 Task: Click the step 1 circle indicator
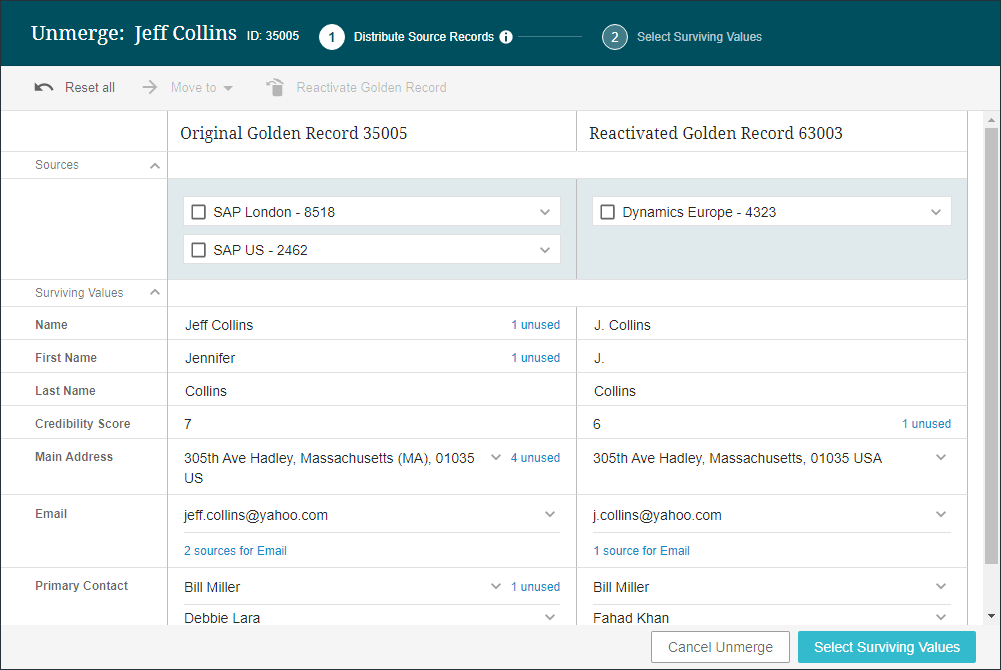pyautogui.click(x=332, y=37)
